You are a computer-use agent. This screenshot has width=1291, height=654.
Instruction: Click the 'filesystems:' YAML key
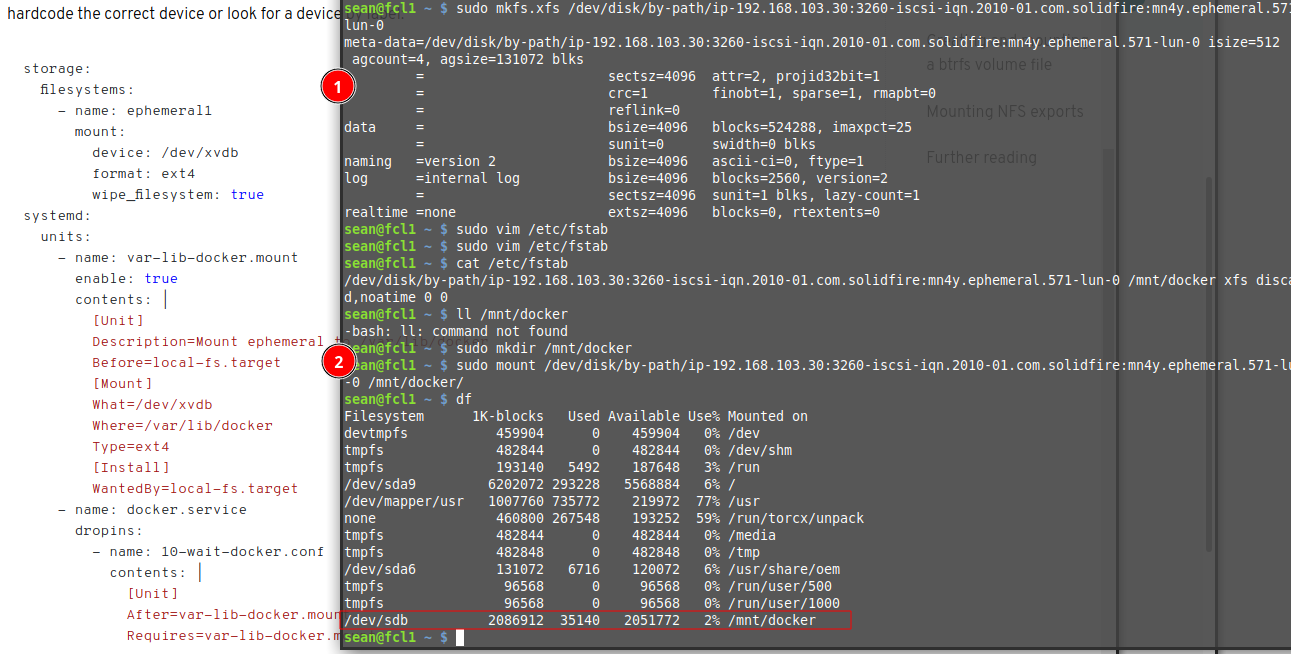point(87,90)
